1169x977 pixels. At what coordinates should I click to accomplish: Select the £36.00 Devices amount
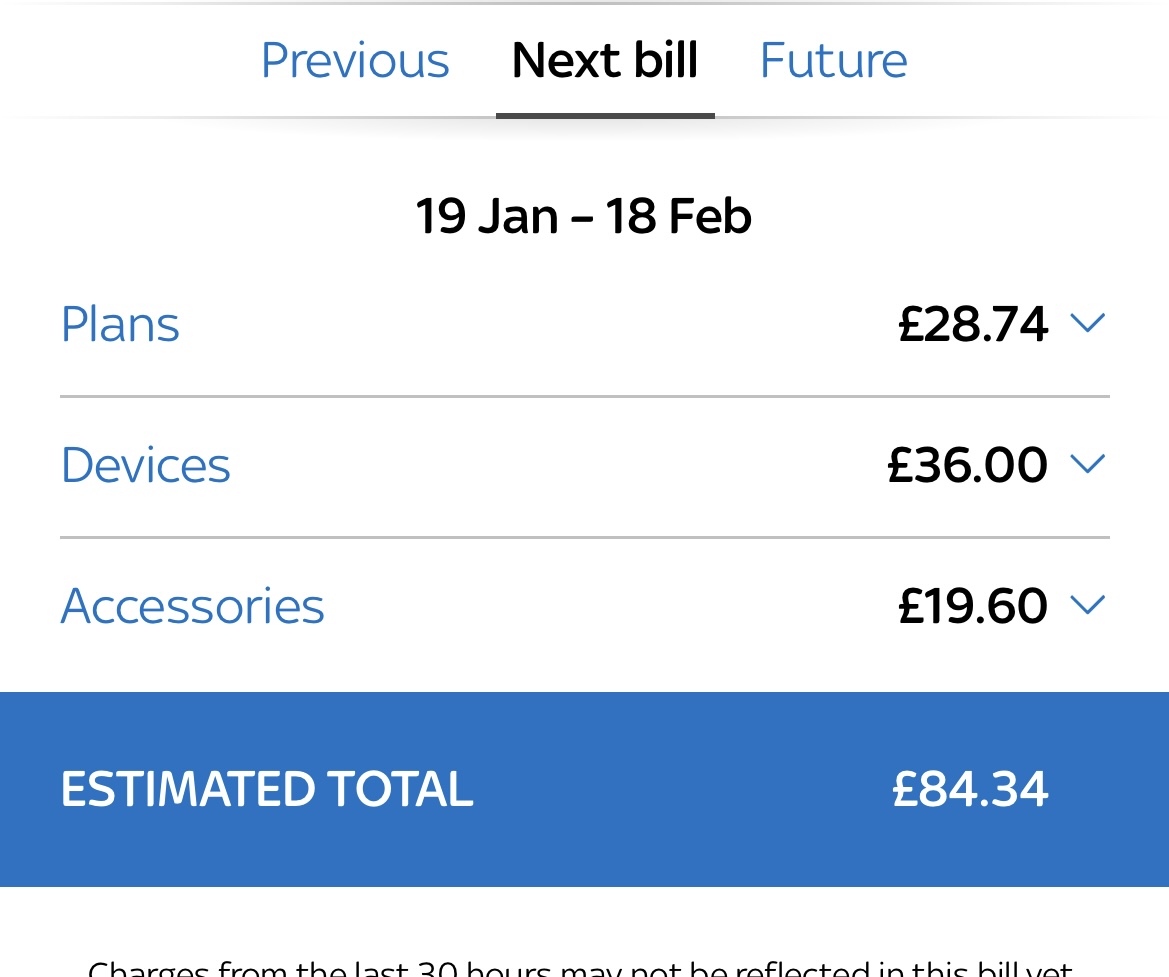[x=967, y=464]
